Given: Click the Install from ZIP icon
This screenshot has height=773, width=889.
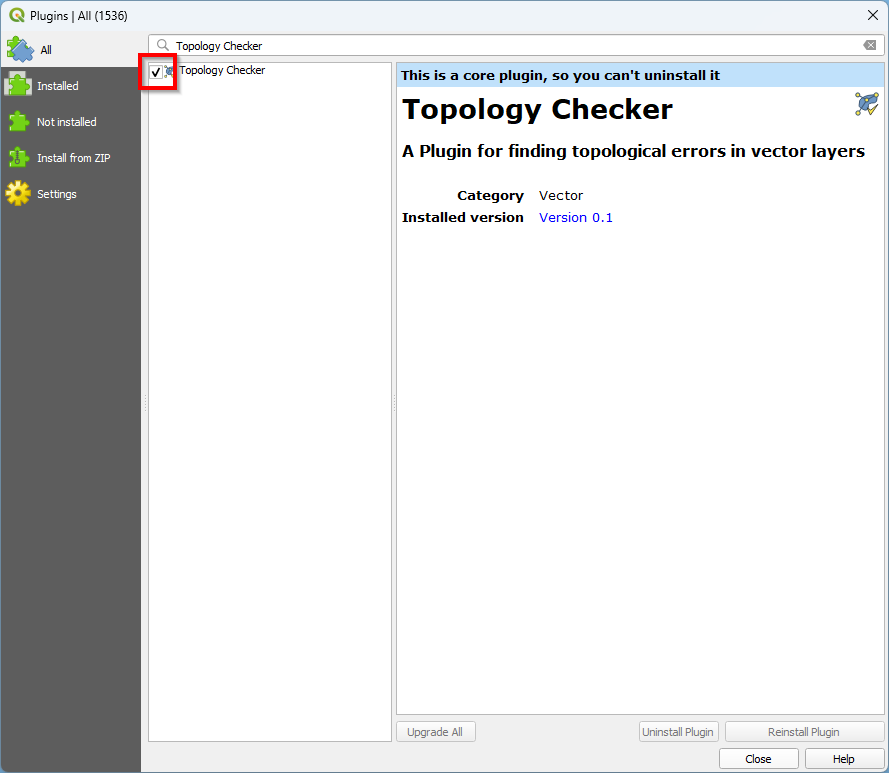Looking at the screenshot, I should (x=19, y=158).
